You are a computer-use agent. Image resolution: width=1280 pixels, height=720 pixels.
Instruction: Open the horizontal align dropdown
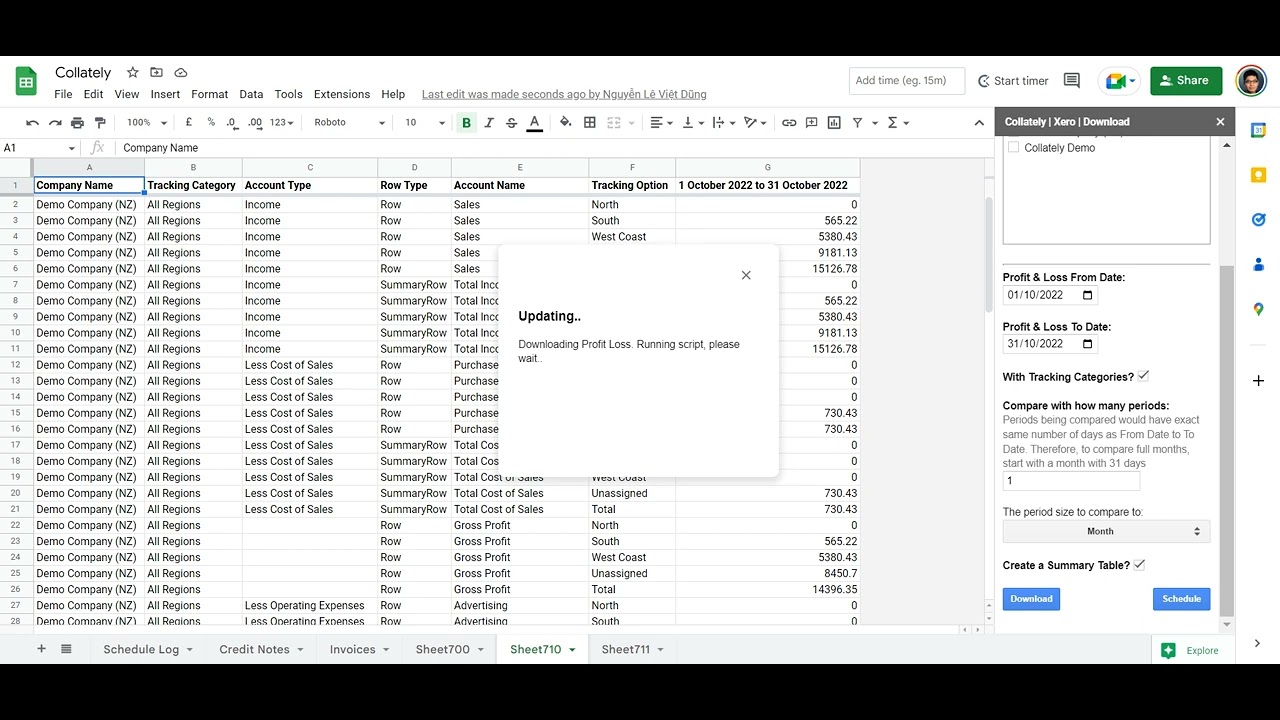click(x=662, y=122)
